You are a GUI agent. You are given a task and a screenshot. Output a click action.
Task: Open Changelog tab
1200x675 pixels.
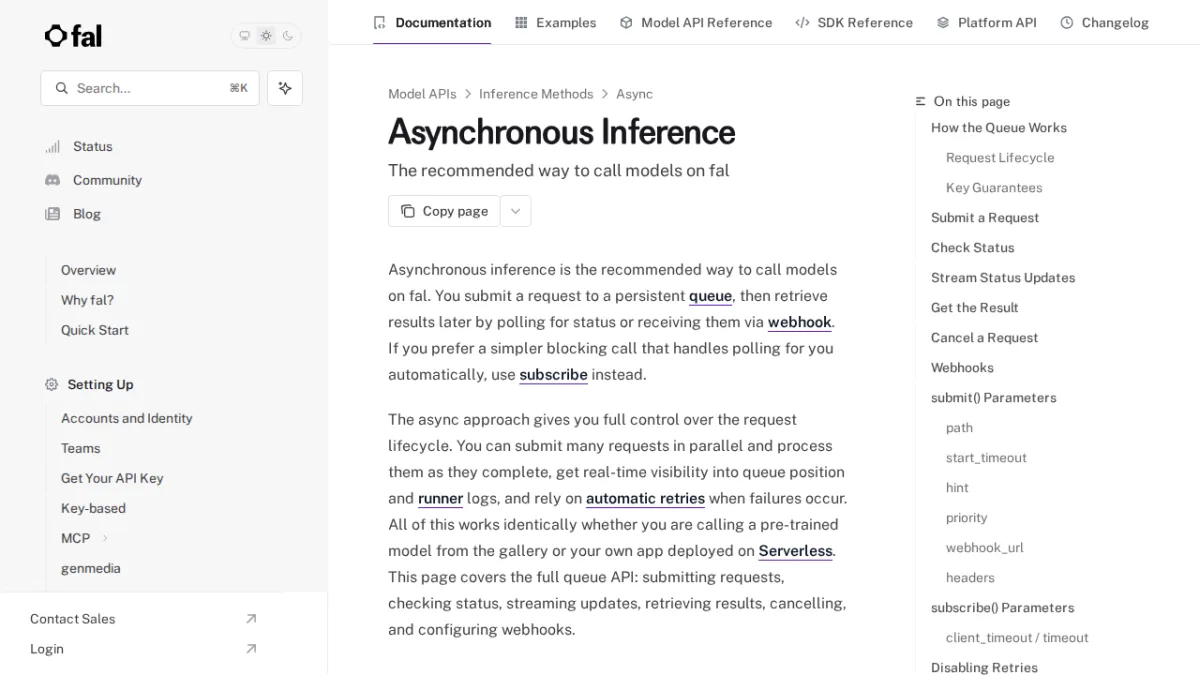[1104, 22]
